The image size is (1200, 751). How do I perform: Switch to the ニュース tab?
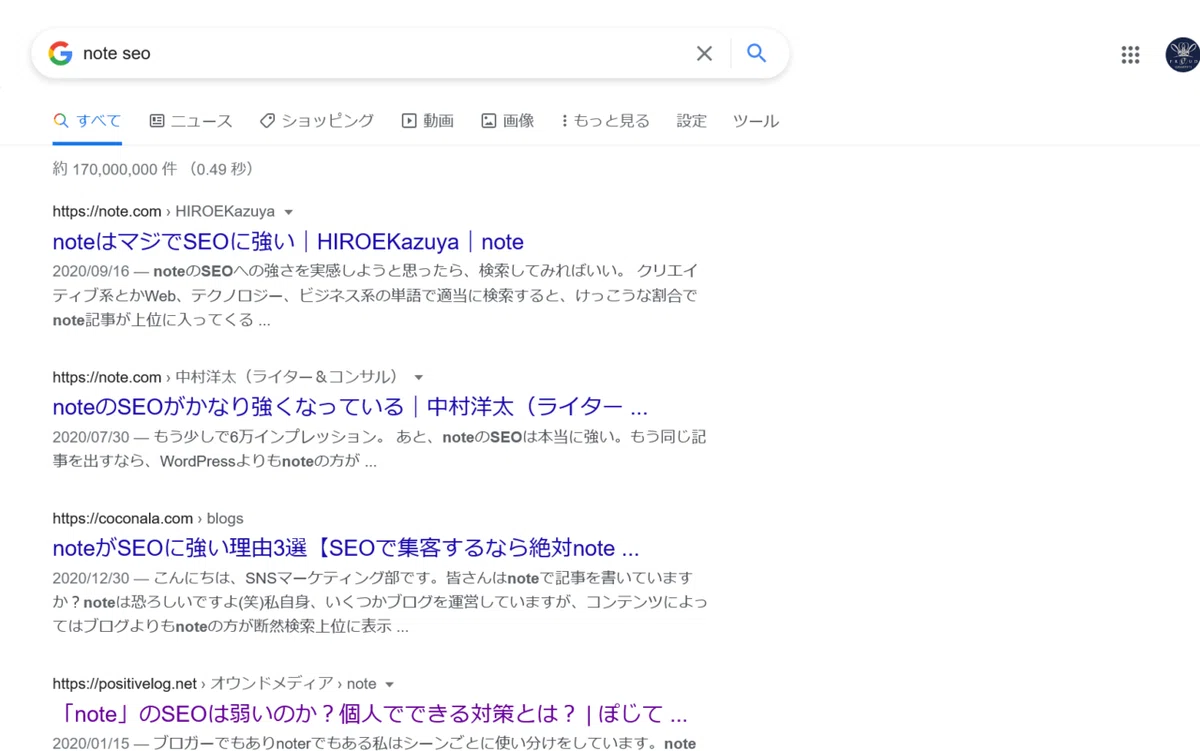coord(191,121)
